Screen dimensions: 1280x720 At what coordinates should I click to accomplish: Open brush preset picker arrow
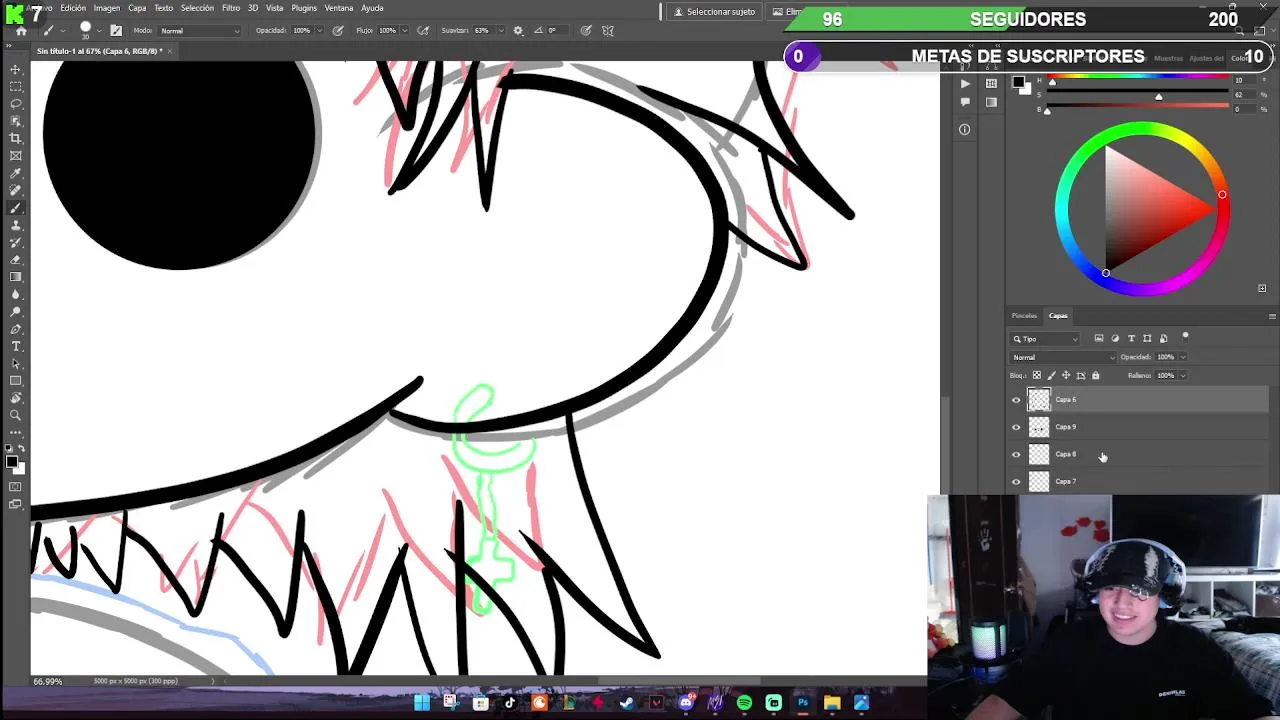101,31
